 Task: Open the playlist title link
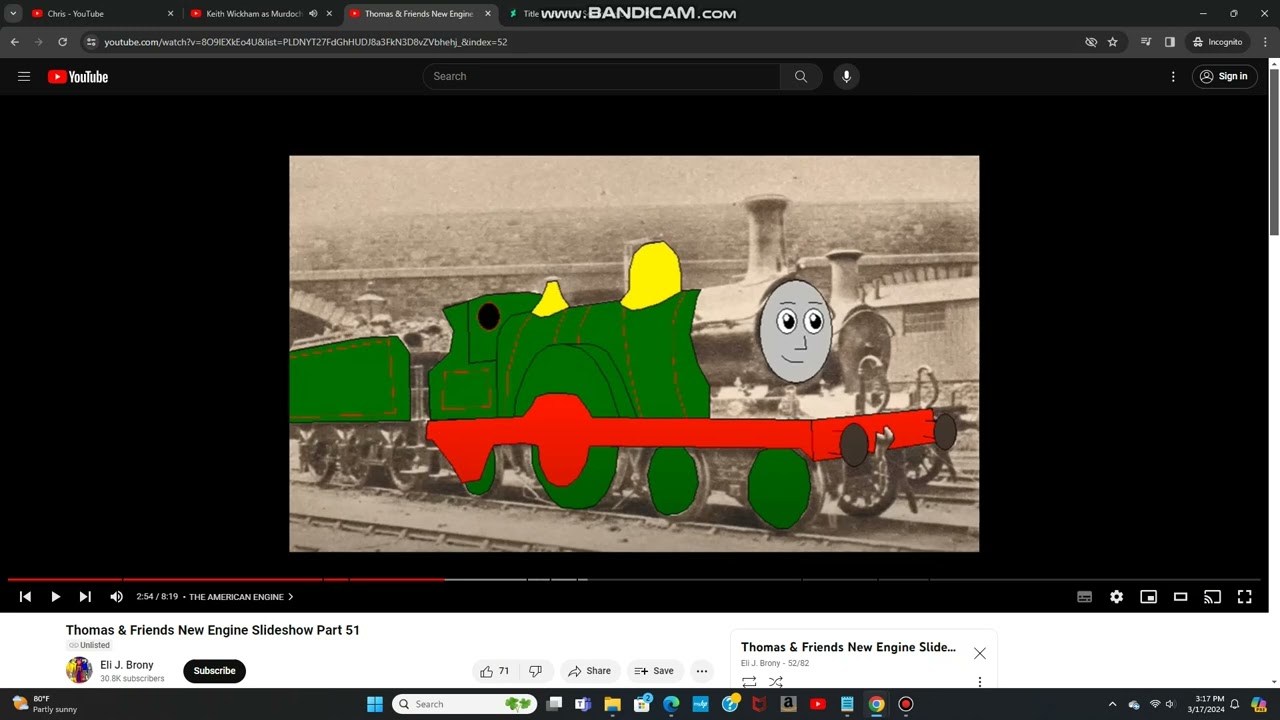click(x=848, y=647)
